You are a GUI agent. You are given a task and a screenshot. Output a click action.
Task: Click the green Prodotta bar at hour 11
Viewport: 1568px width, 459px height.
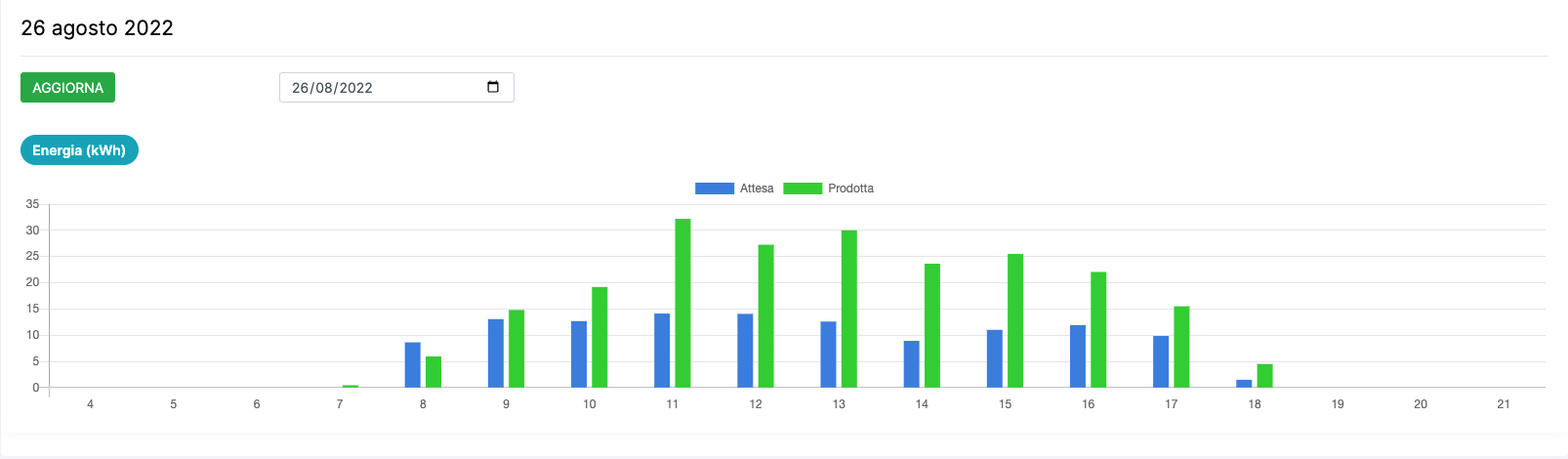click(x=682, y=303)
